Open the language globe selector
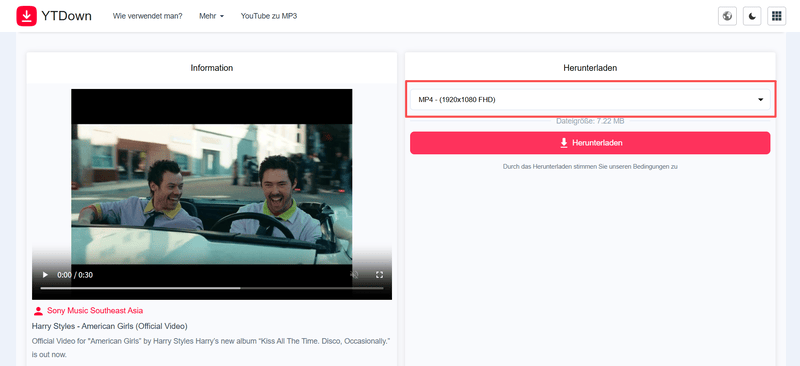 pyautogui.click(x=727, y=16)
